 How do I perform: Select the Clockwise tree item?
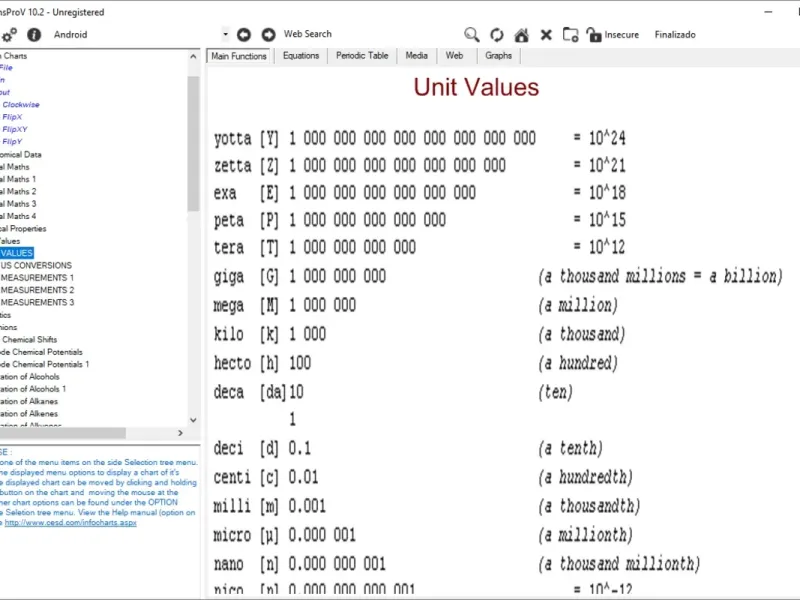21,105
